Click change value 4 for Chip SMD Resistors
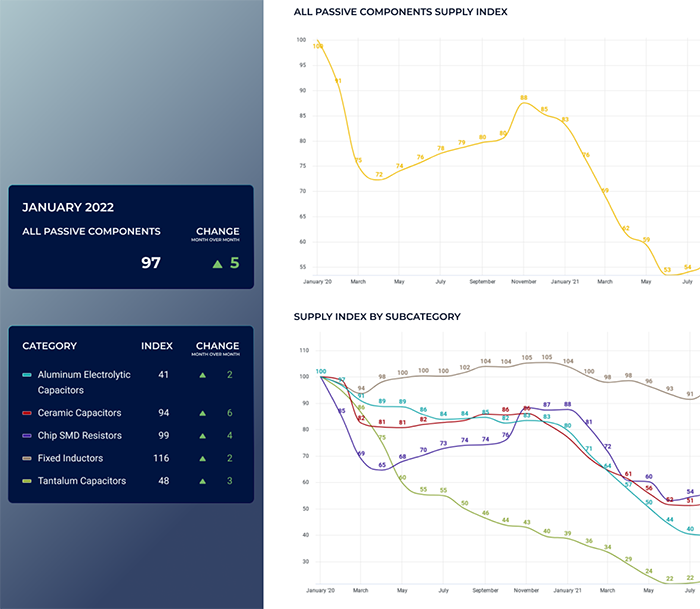Image resolution: width=700 pixels, height=609 pixels. click(x=229, y=436)
